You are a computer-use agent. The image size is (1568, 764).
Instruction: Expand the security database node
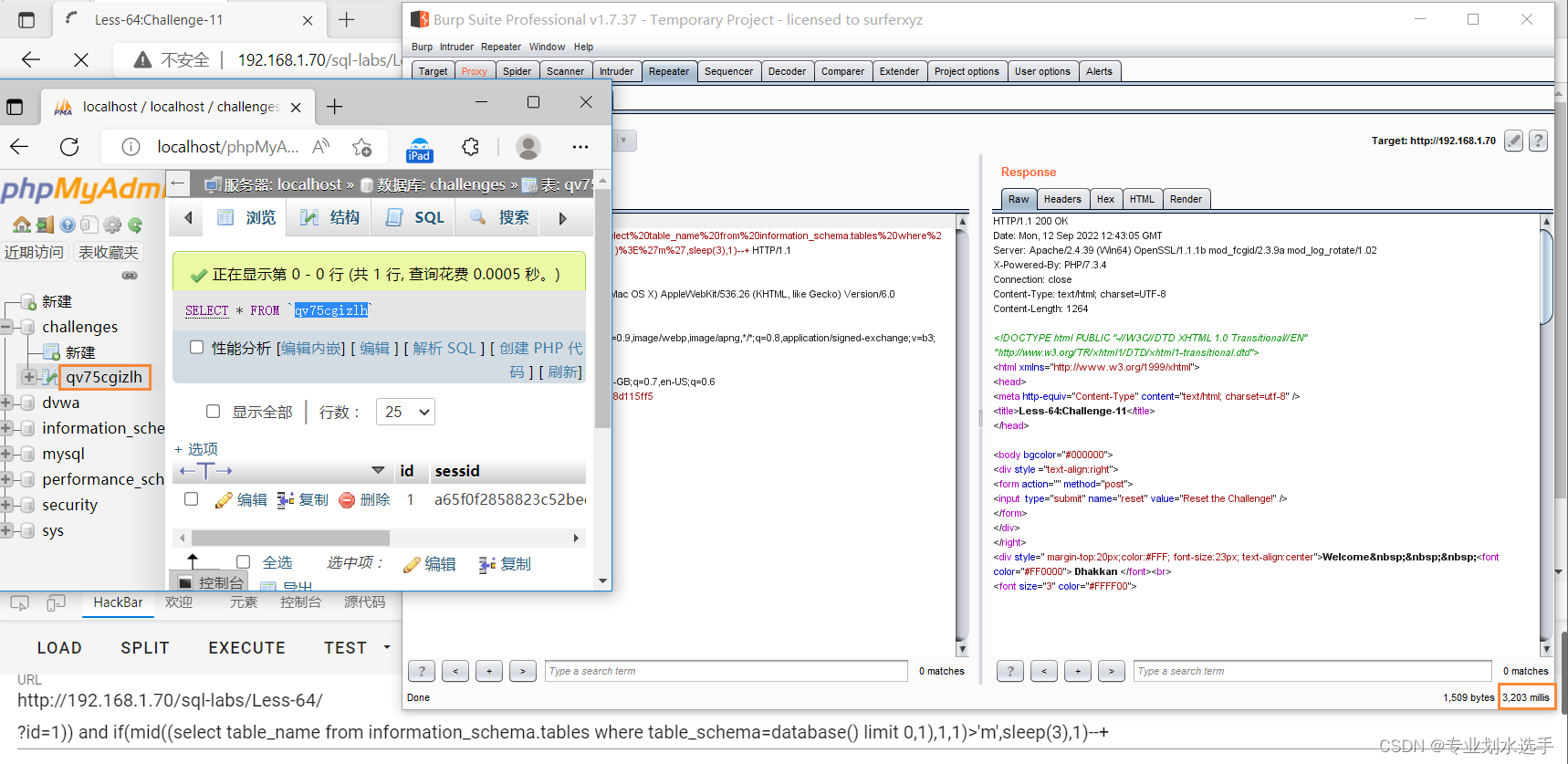(x=7, y=505)
